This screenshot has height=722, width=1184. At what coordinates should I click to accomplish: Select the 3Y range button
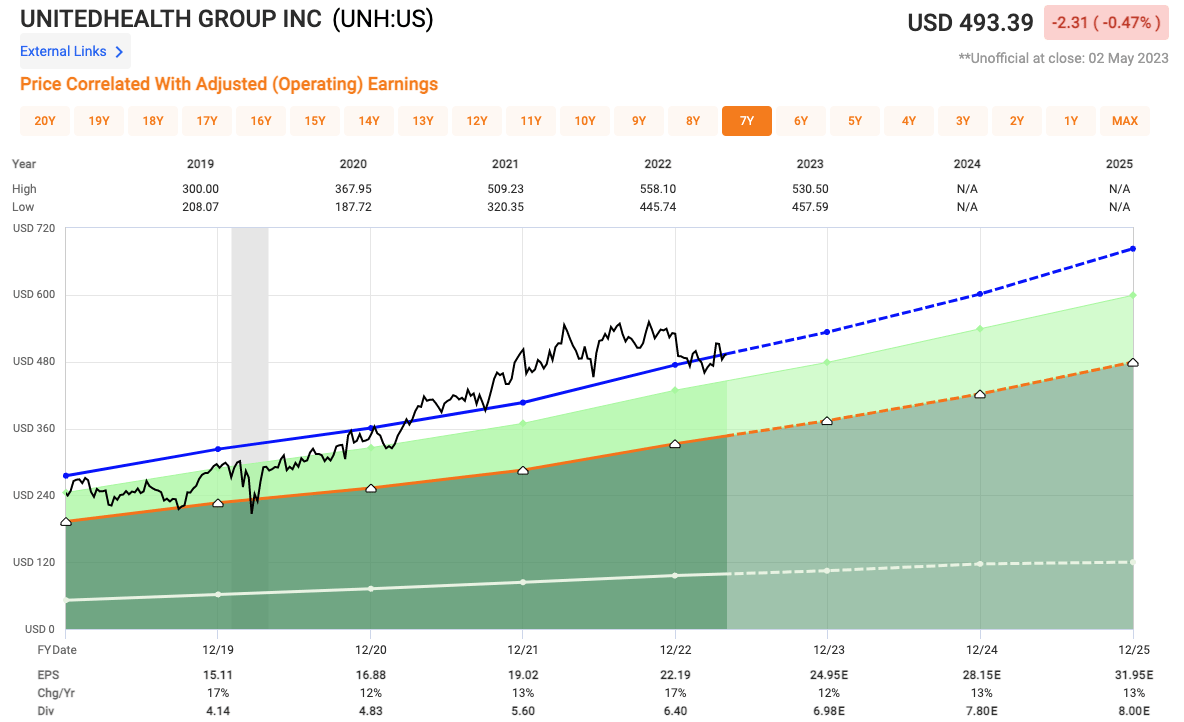(x=963, y=121)
